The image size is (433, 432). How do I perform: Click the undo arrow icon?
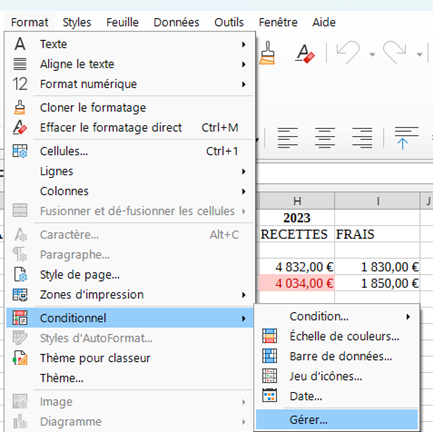coord(348,53)
